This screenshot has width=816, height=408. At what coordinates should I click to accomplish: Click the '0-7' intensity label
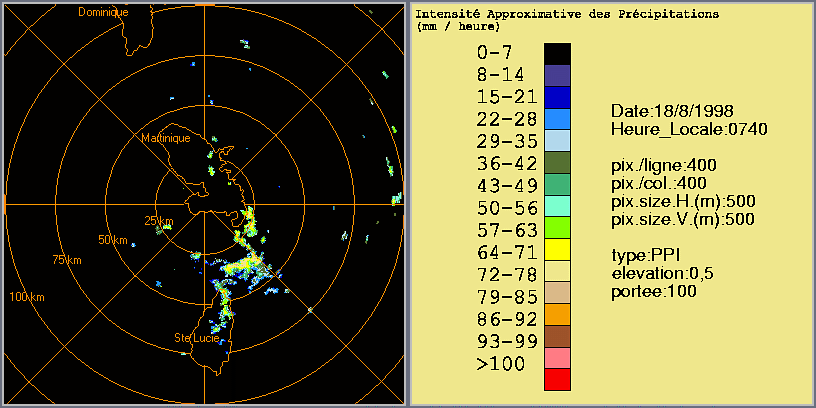point(495,53)
